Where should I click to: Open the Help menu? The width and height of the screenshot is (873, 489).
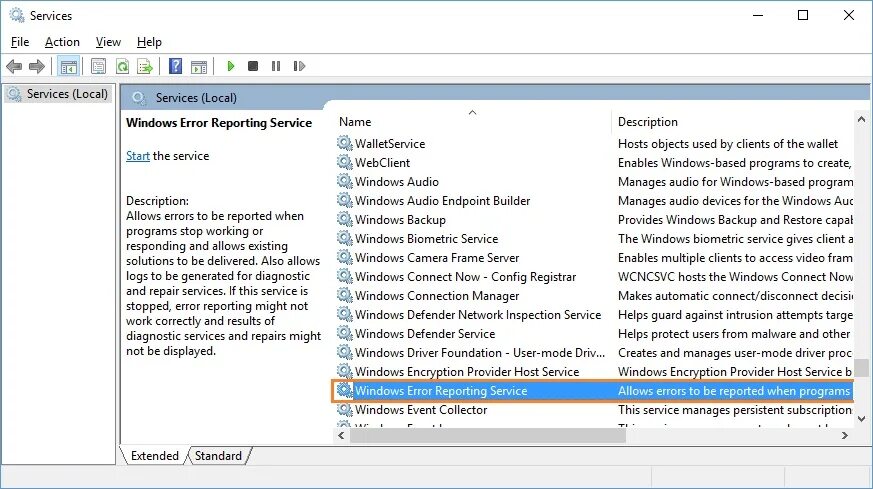(149, 42)
